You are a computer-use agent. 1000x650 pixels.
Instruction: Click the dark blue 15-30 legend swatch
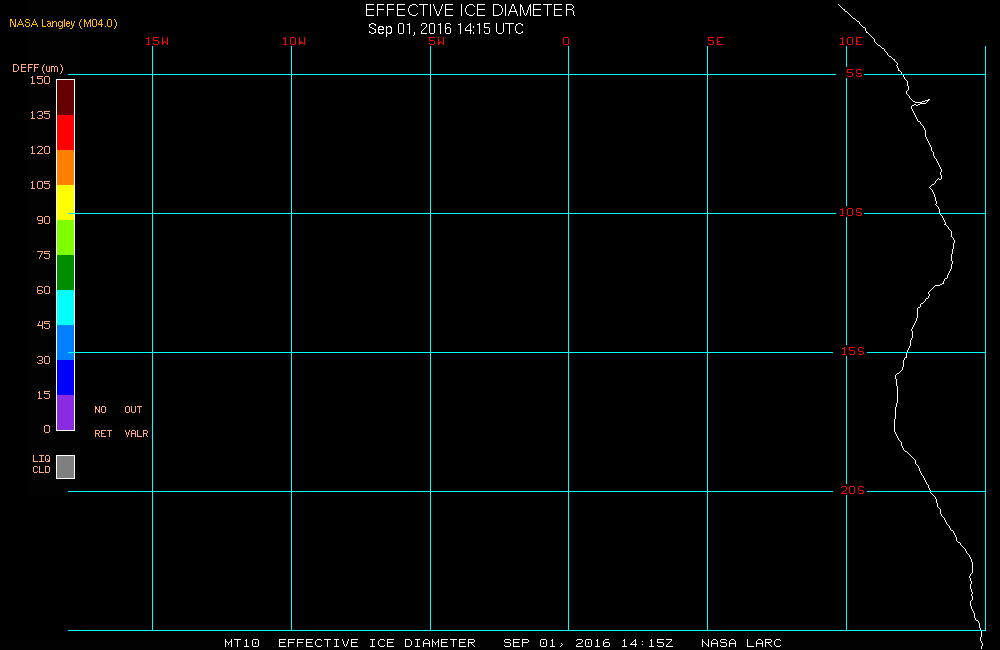tap(66, 378)
